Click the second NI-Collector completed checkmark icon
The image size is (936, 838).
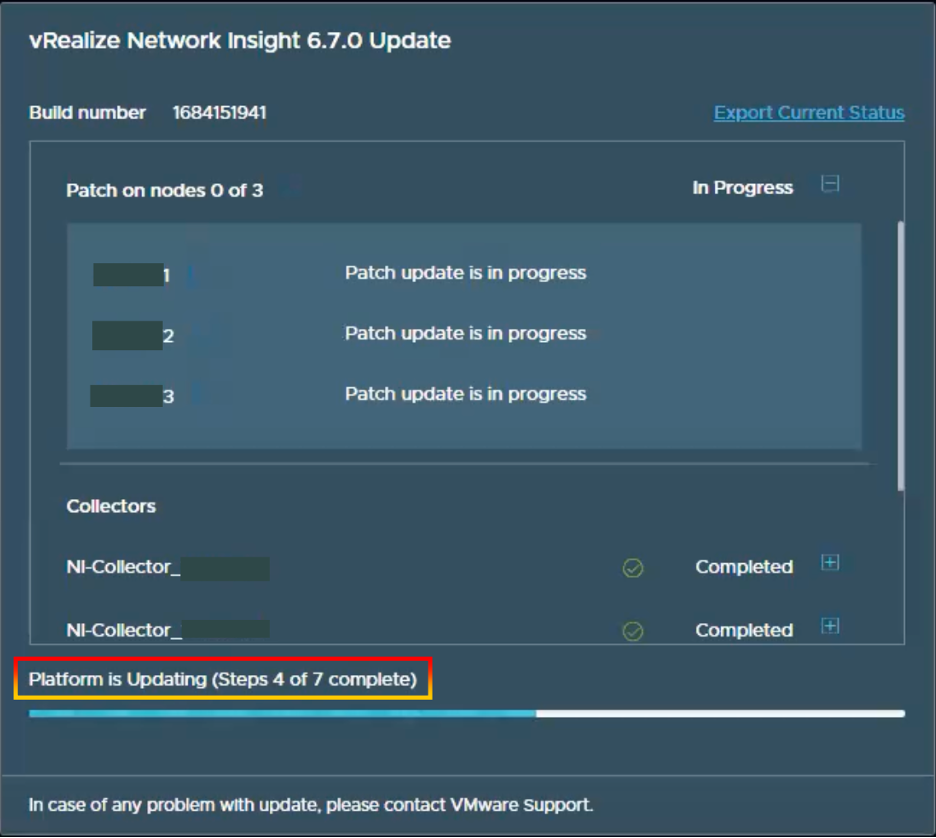633,631
